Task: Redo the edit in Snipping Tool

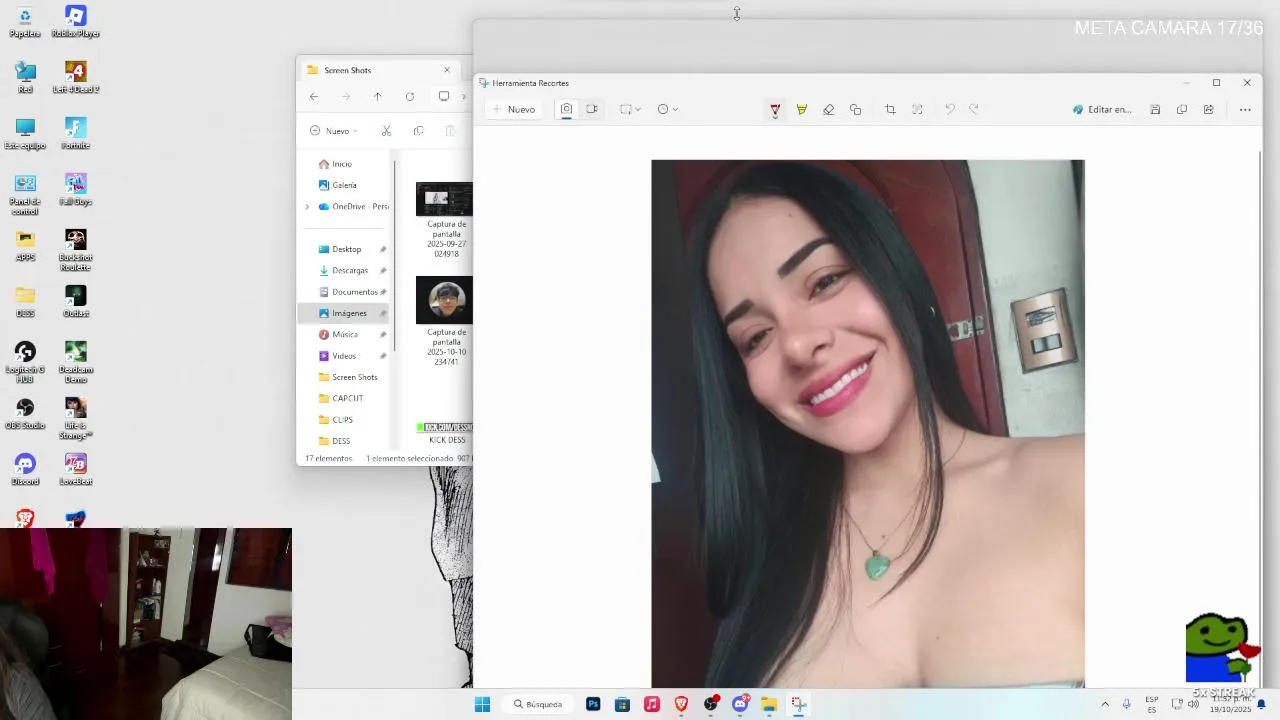Action: [974, 109]
